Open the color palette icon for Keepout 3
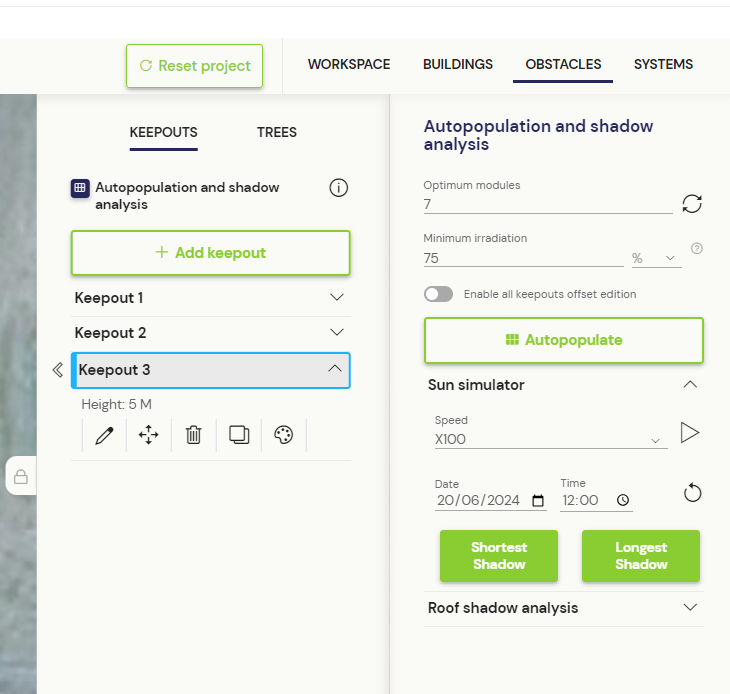The image size is (730, 694). [284, 435]
